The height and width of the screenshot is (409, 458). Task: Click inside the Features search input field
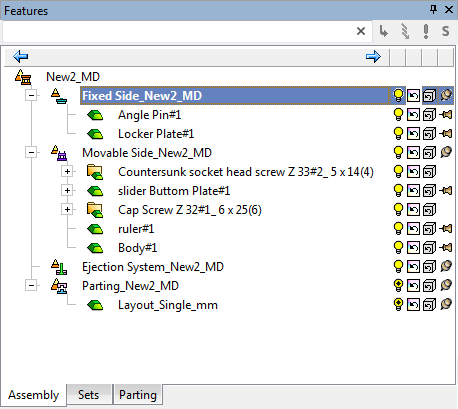coord(178,31)
